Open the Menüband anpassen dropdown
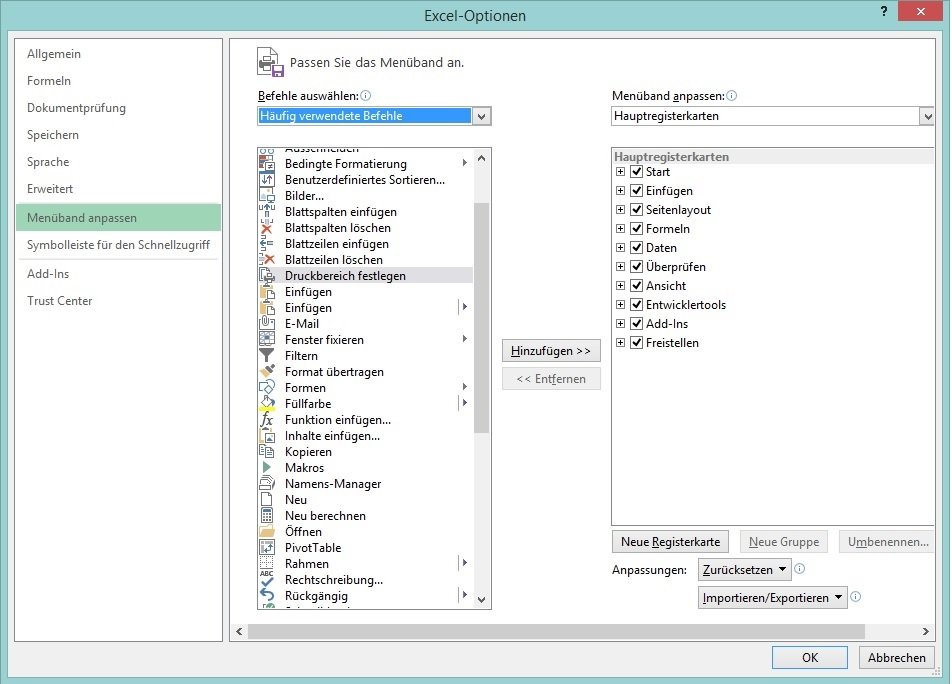Image resolution: width=952 pixels, height=684 pixels. pyautogui.click(x=926, y=116)
